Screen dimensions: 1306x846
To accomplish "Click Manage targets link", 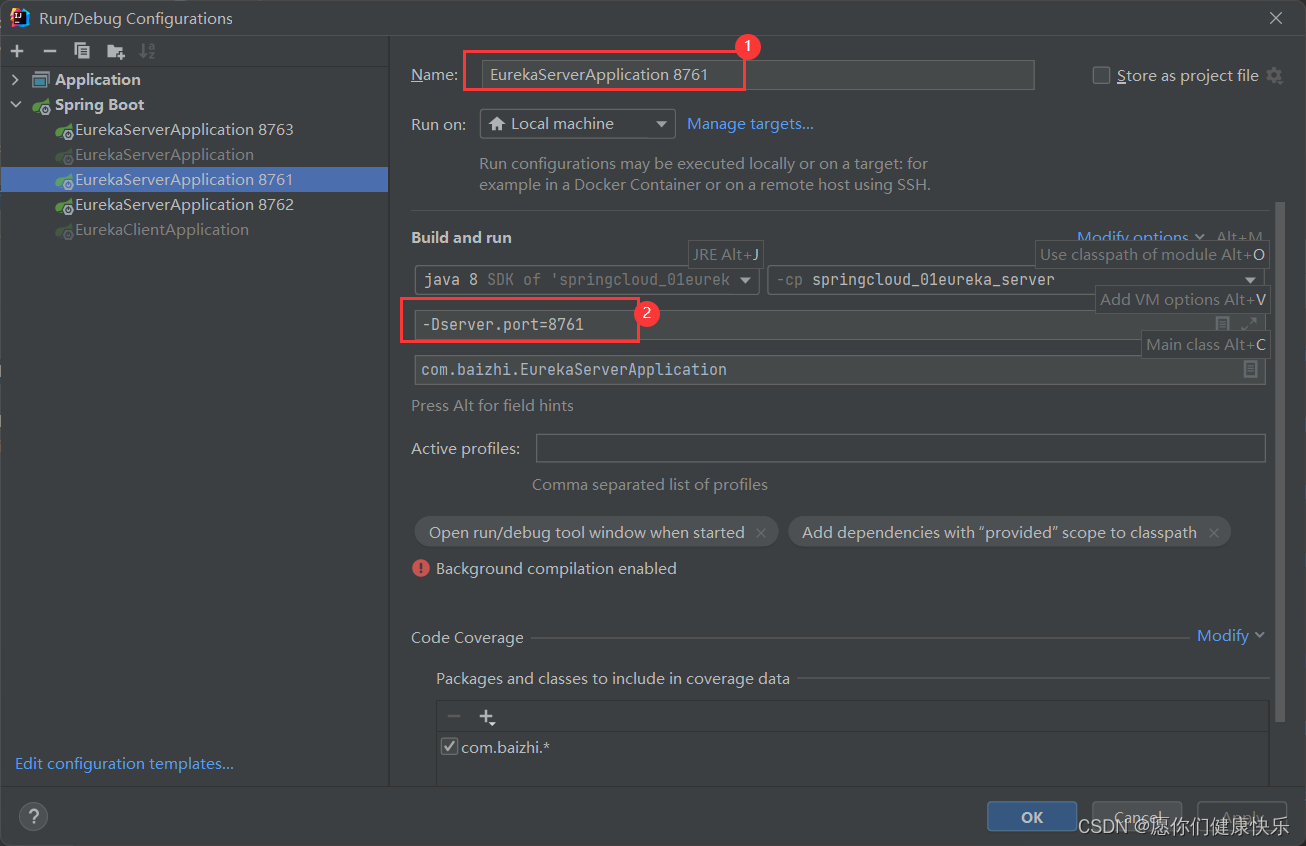I will pos(750,123).
